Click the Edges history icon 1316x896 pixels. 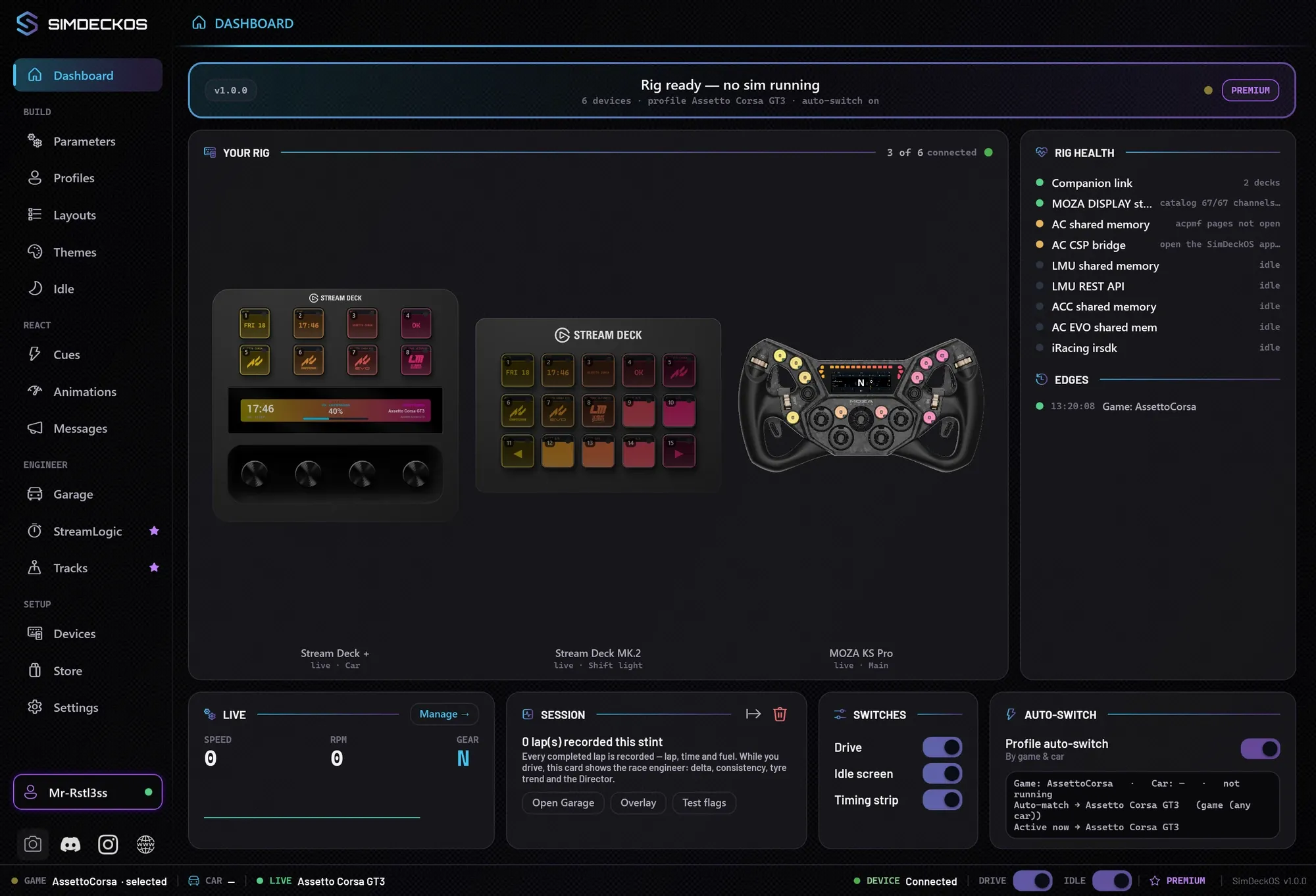click(x=1041, y=380)
